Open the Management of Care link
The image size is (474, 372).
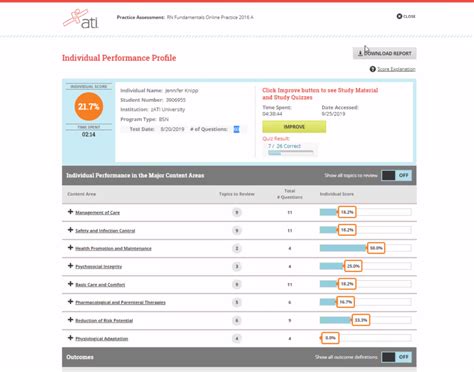97,213
